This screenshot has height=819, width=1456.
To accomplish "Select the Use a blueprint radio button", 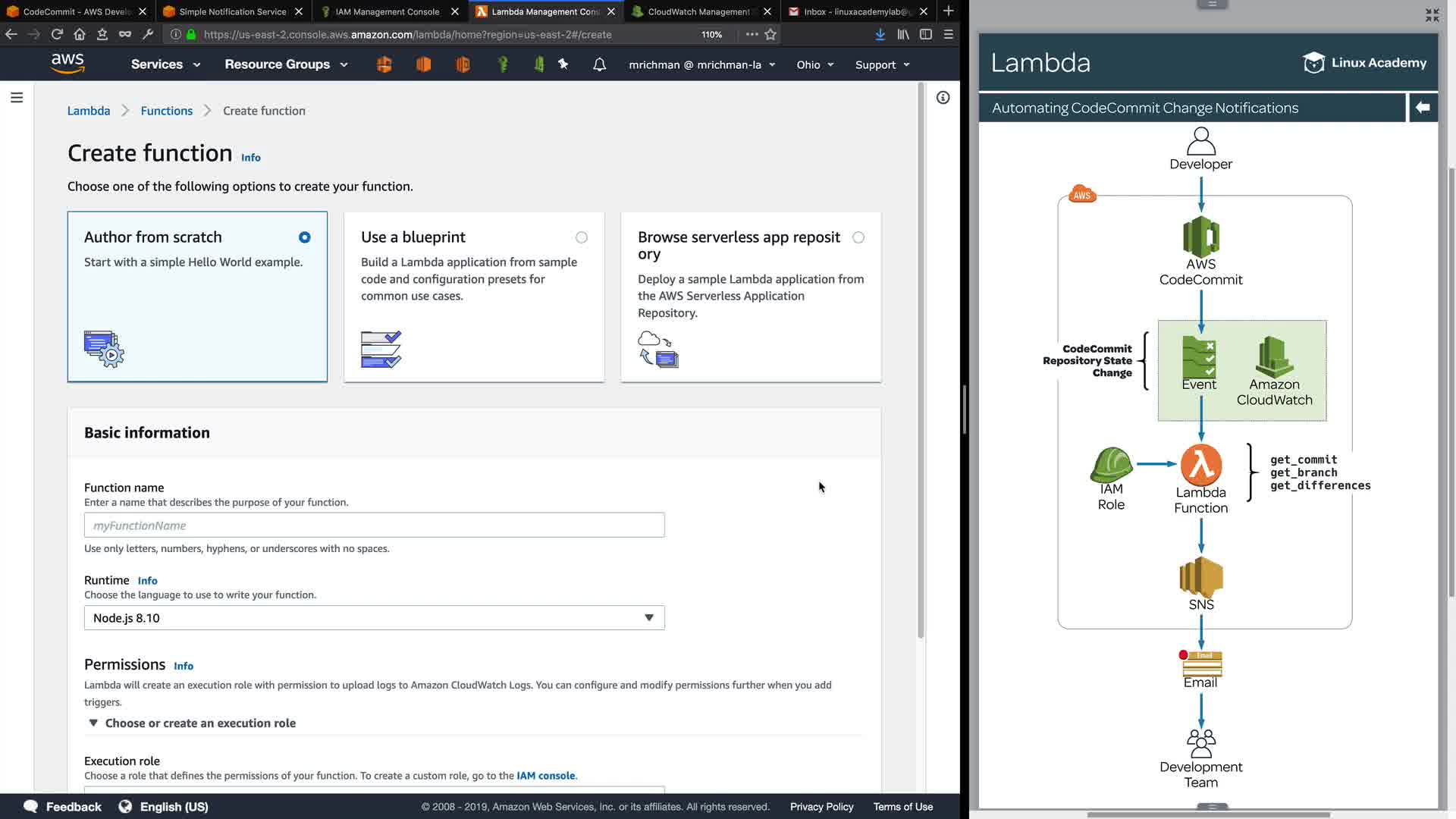I will [x=581, y=237].
